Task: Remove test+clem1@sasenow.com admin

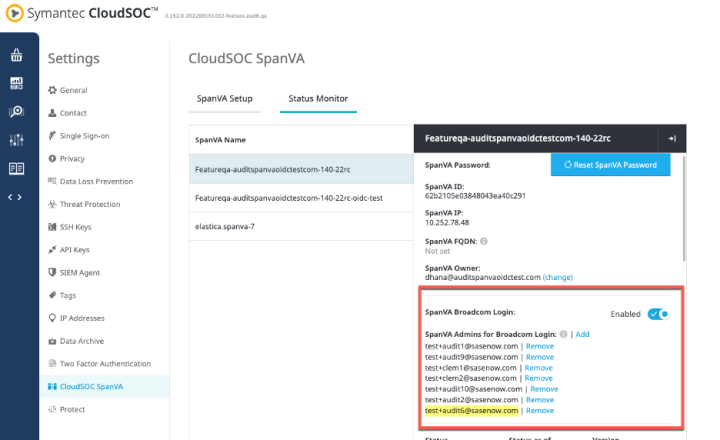Action: point(539,368)
